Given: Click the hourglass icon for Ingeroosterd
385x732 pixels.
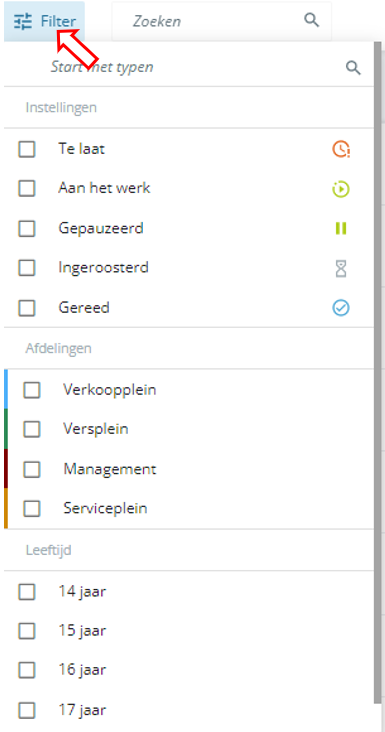Looking at the screenshot, I should (x=341, y=268).
